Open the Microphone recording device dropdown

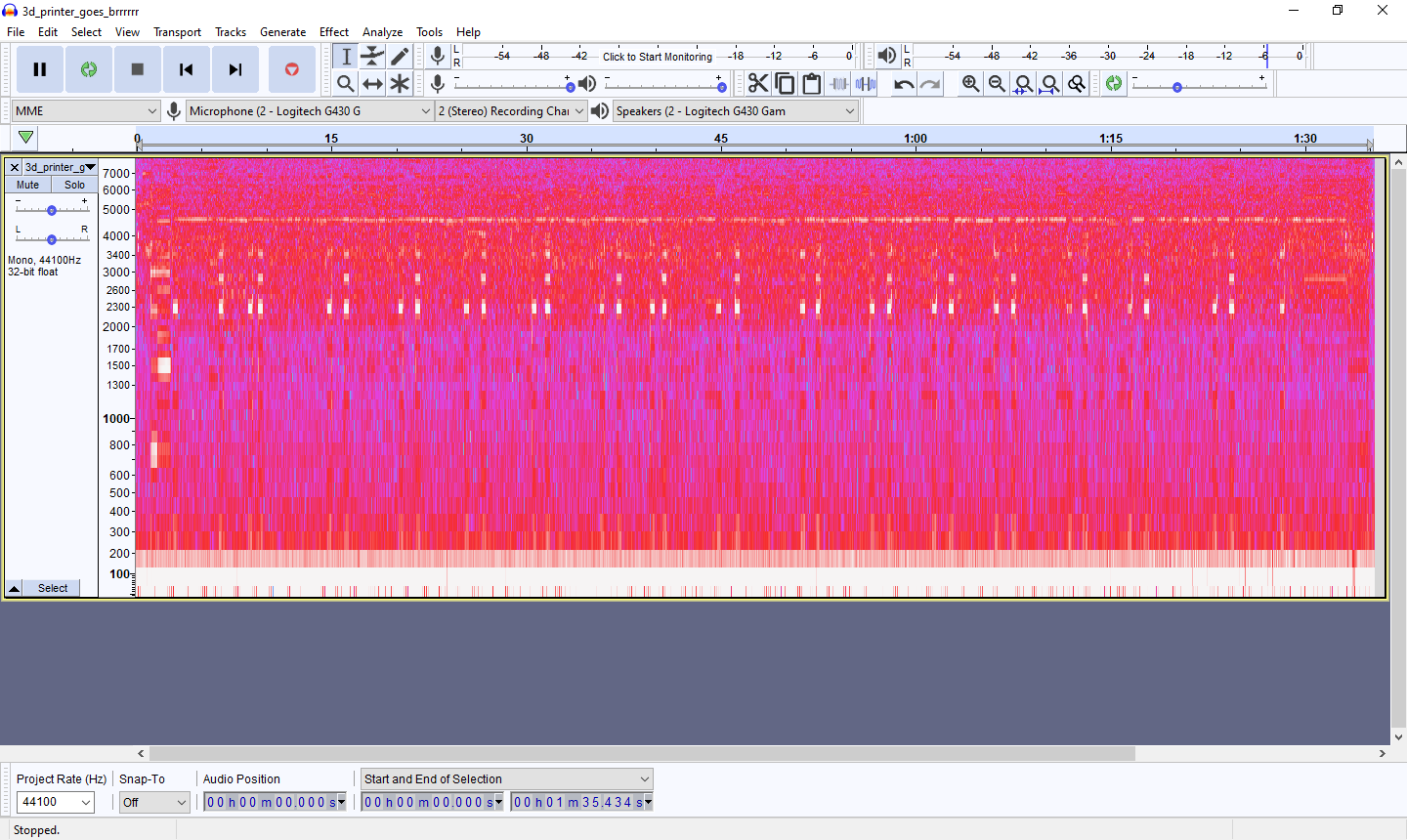tap(310, 111)
